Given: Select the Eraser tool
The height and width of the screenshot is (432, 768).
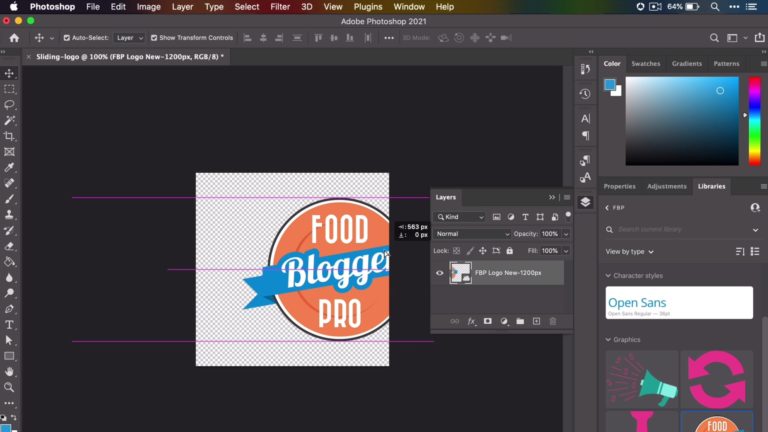Looking at the screenshot, I should (x=9, y=246).
